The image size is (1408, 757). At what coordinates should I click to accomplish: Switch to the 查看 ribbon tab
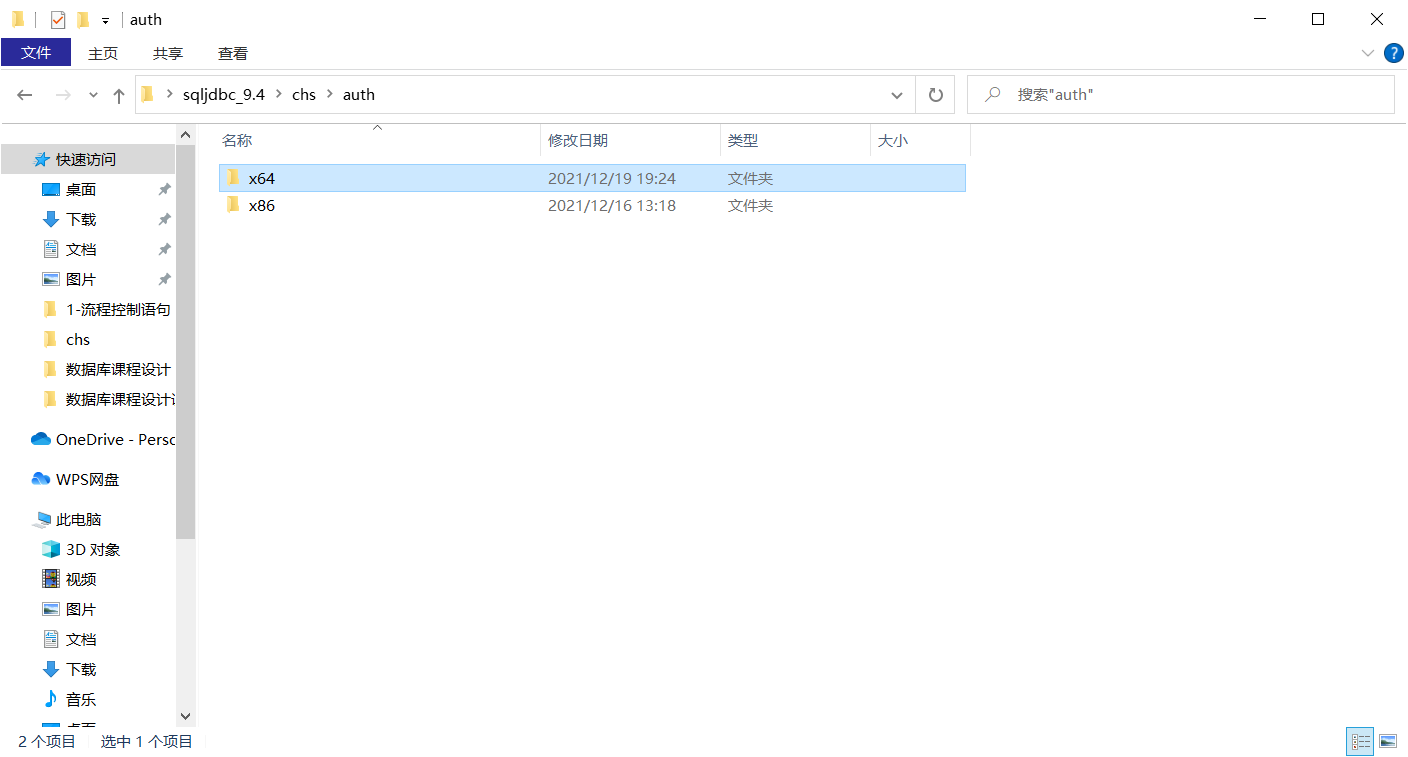tap(233, 53)
